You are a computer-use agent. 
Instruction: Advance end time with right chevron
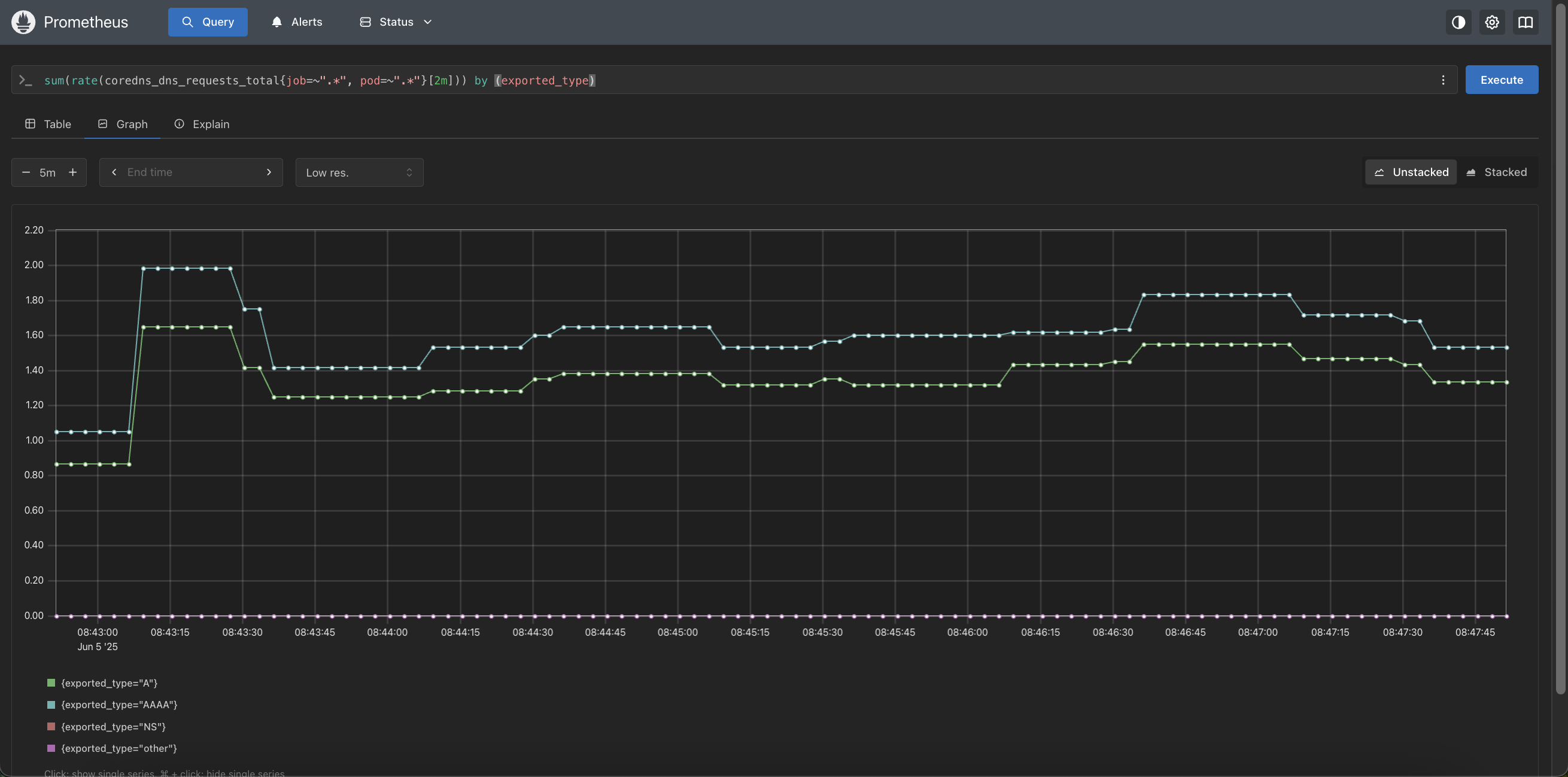269,172
